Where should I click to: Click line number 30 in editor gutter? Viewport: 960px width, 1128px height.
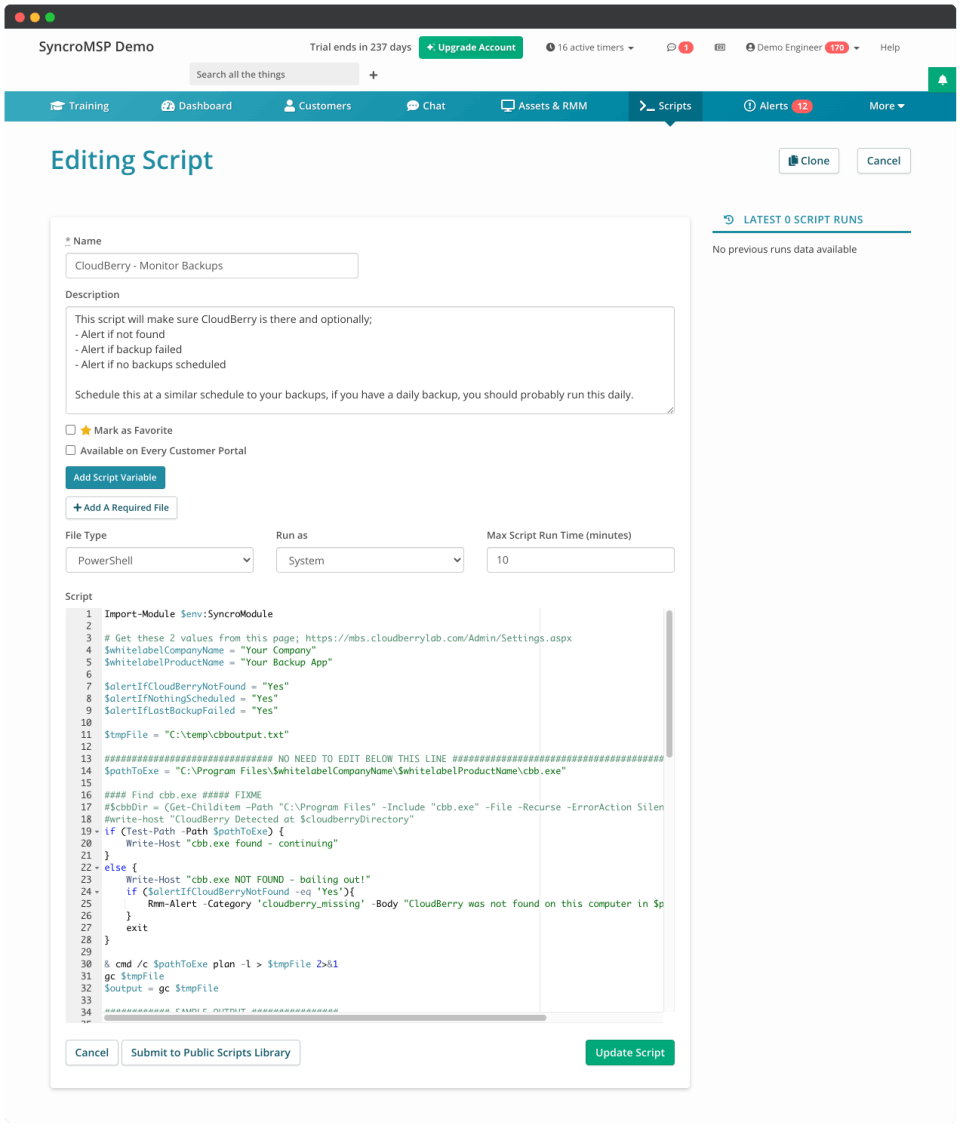tap(86, 964)
